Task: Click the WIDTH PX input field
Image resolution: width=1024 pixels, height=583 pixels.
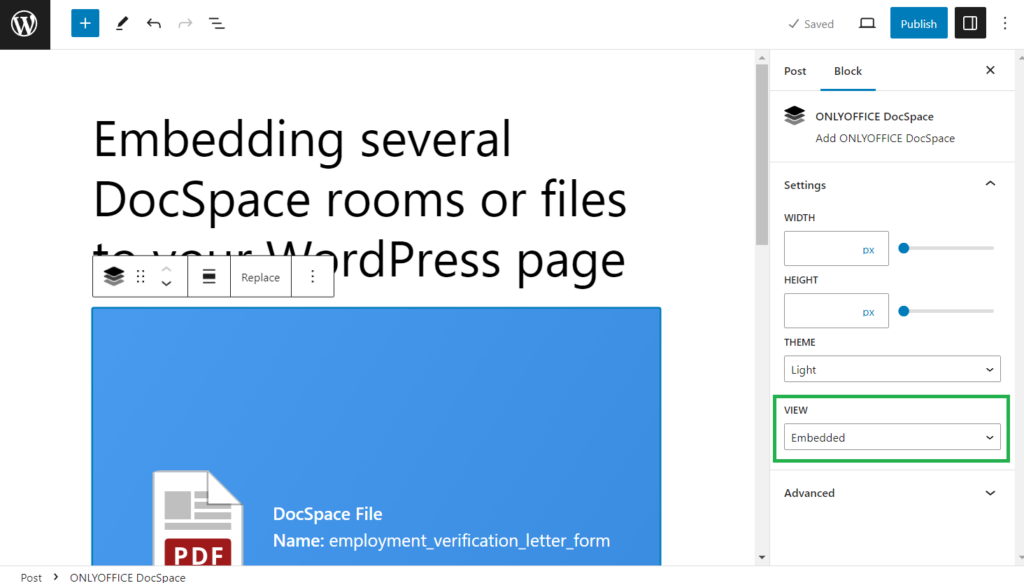Action: pyautogui.click(x=836, y=247)
